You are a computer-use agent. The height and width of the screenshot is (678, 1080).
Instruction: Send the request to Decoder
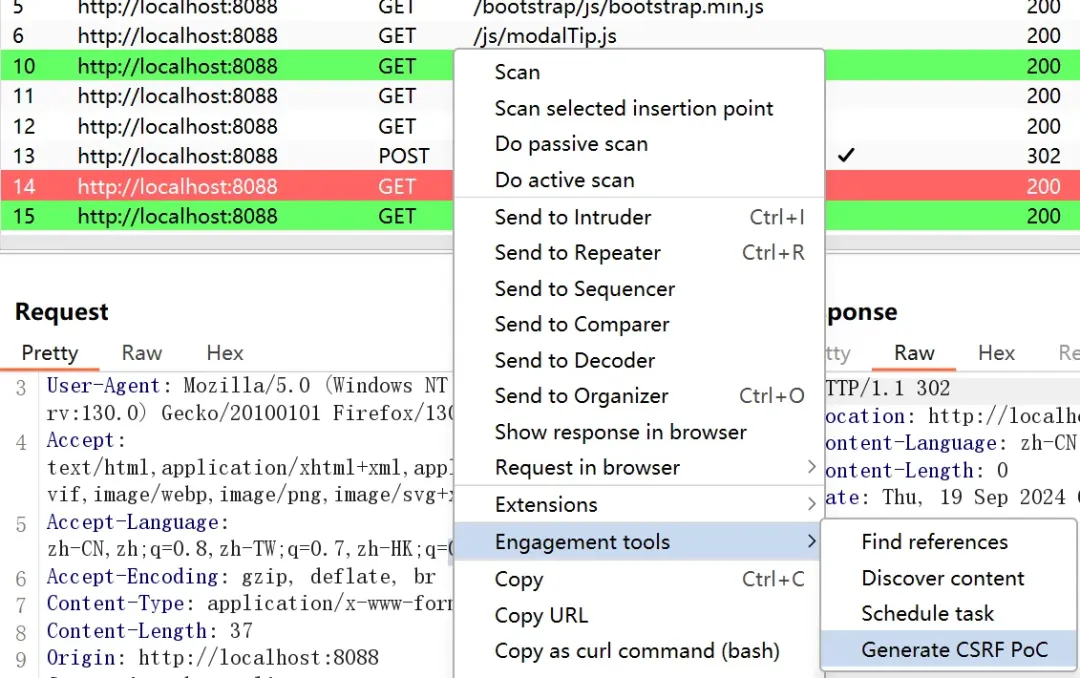click(x=575, y=360)
